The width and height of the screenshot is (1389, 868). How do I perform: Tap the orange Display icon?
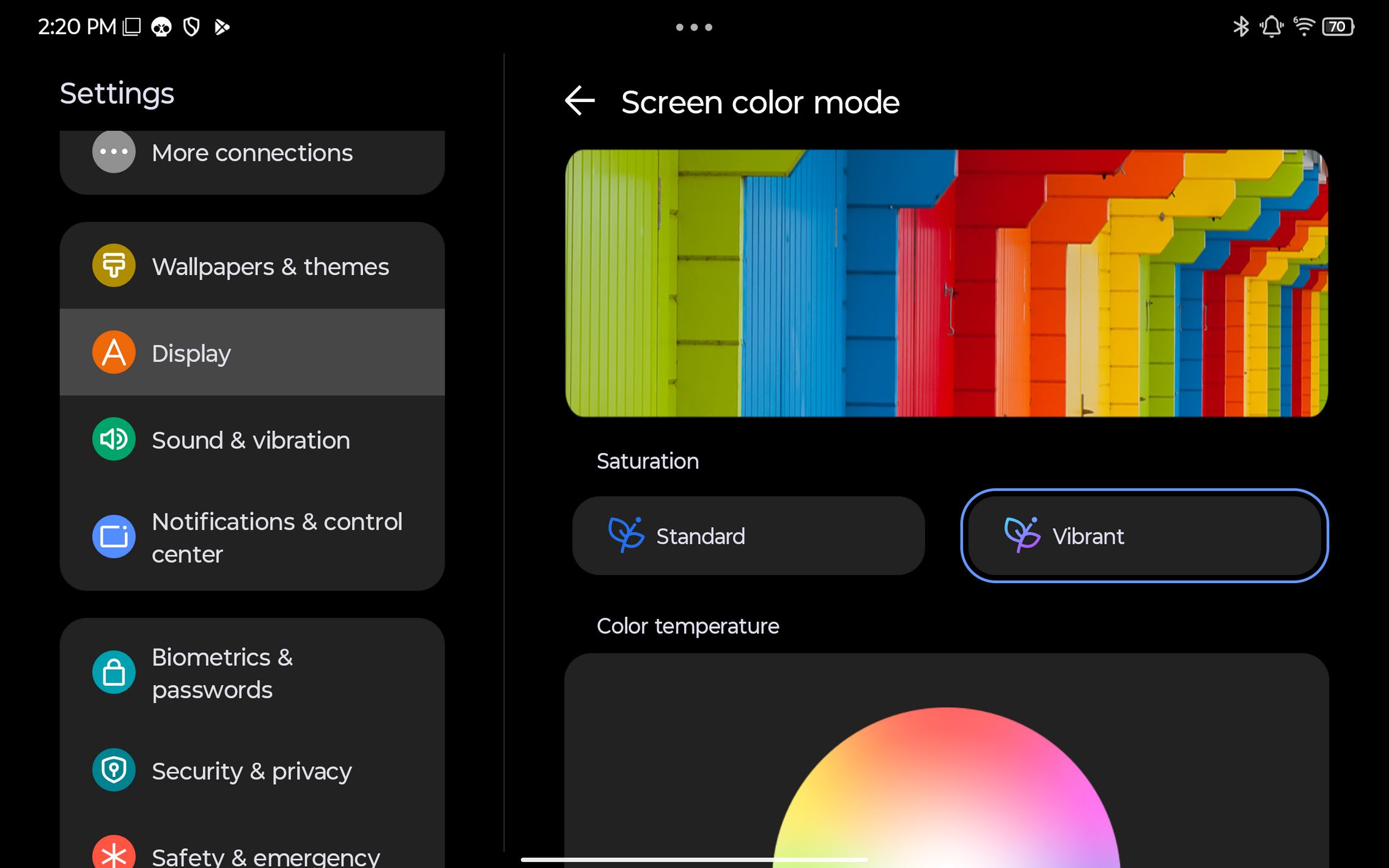(114, 353)
